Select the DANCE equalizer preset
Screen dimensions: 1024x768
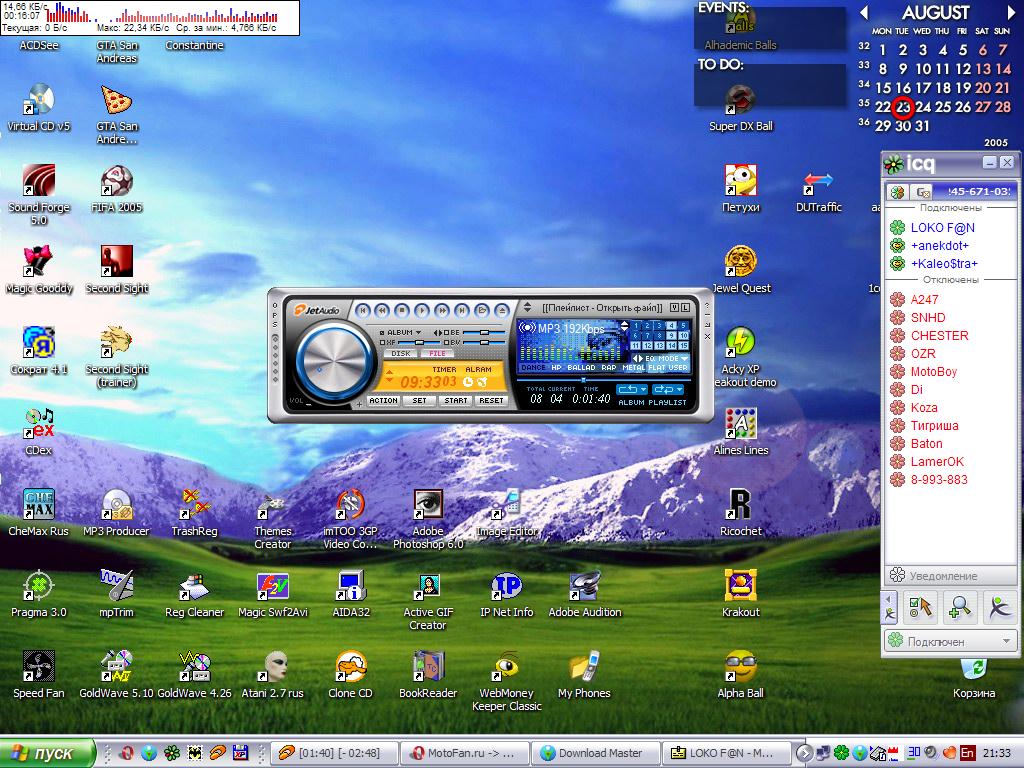tap(533, 368)
